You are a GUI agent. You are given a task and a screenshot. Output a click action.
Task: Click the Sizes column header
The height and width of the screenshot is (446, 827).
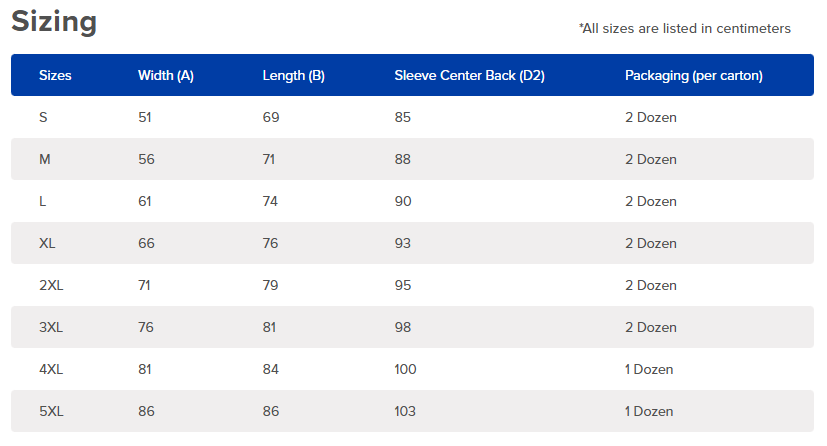pos(55,75)
